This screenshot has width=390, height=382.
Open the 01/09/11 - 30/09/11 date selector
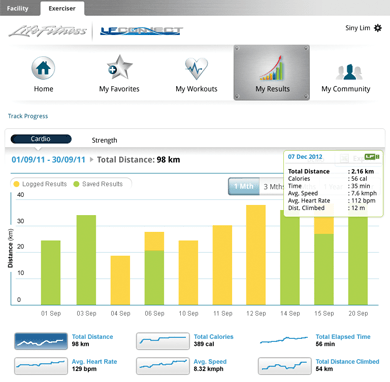pos(48,160)
